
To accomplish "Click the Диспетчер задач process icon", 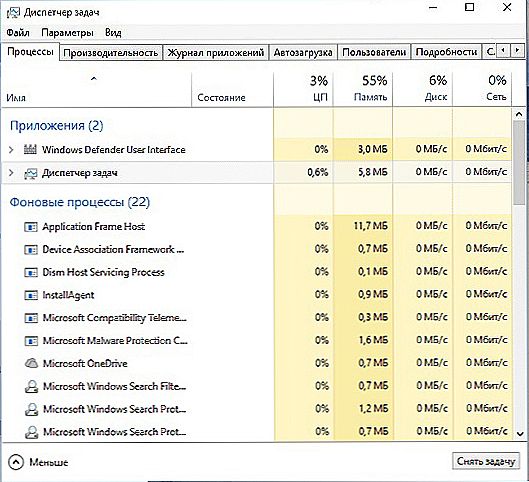I will [x=30, y=173].
